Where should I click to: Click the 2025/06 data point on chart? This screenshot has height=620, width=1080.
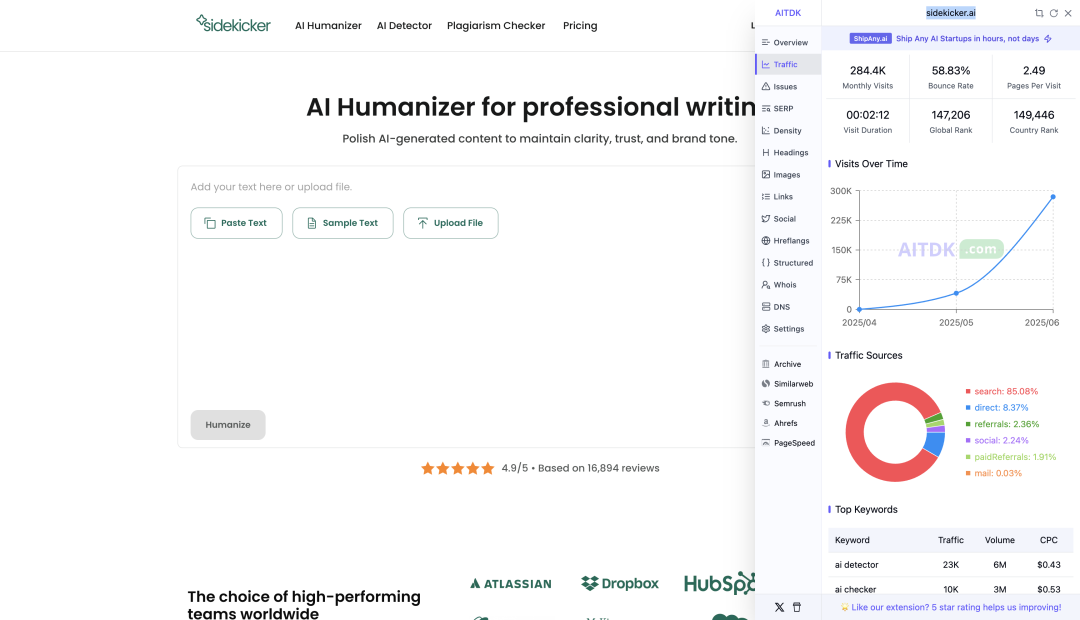pyautogui.click(x=1053, y=197)
